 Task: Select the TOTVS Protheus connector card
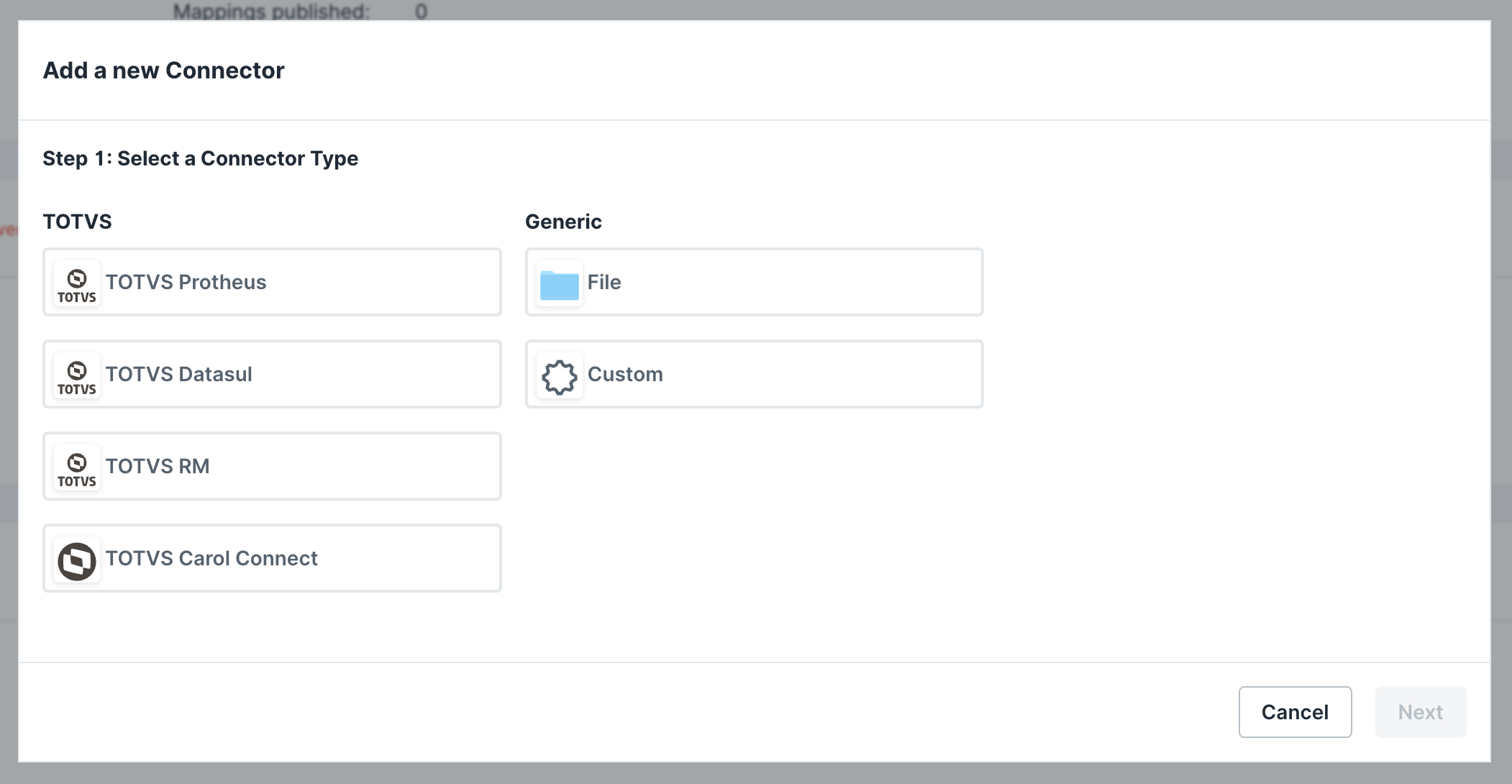click(272, 282)
